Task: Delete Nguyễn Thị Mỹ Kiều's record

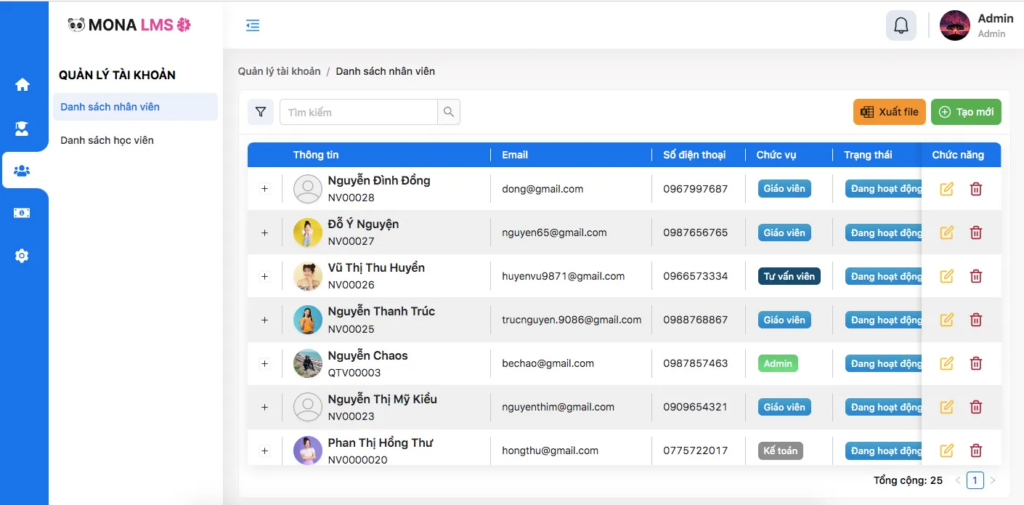Action: (x=976, y=407)
